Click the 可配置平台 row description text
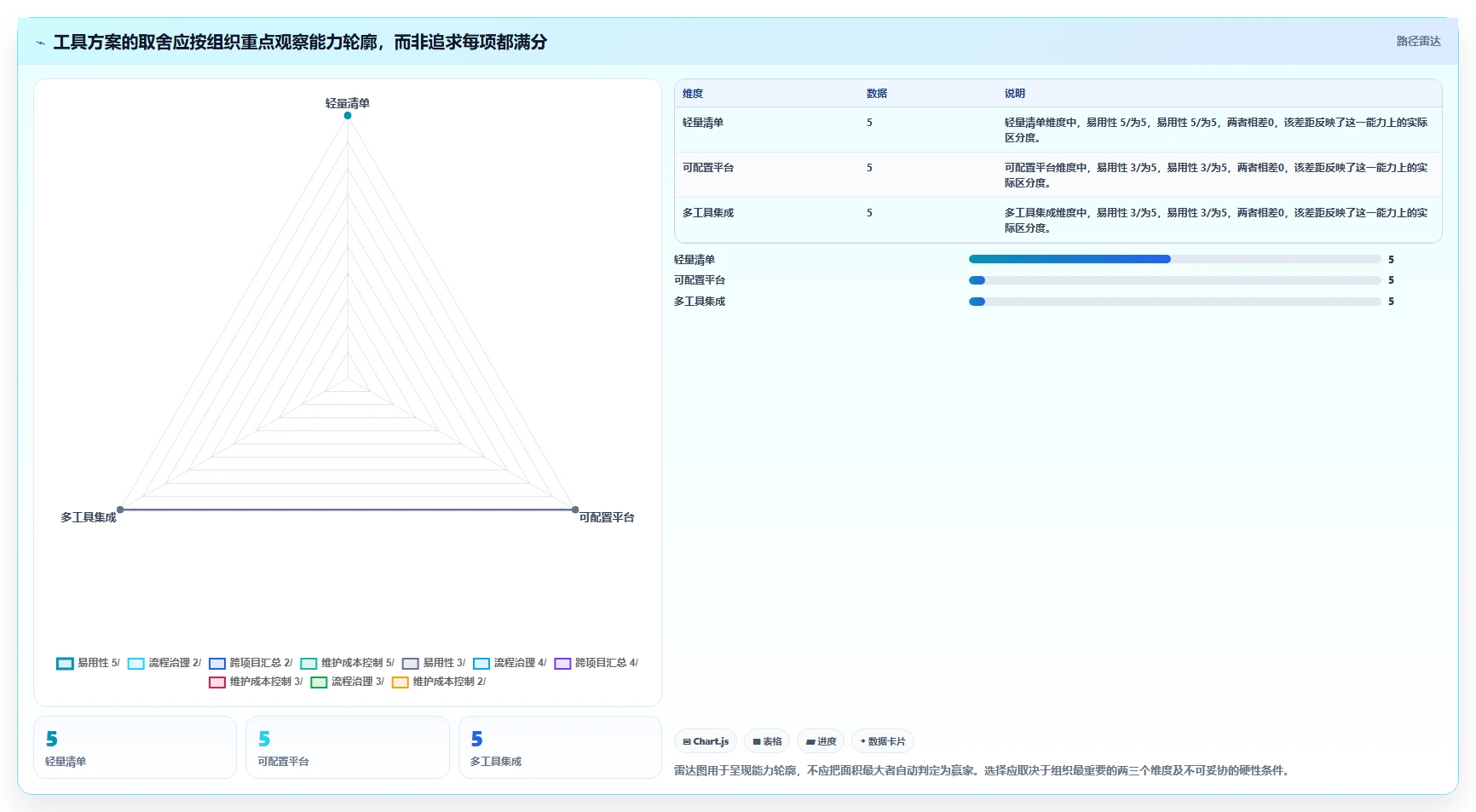The width and height of the screenshot is (1476, 812). (1216, 176)
